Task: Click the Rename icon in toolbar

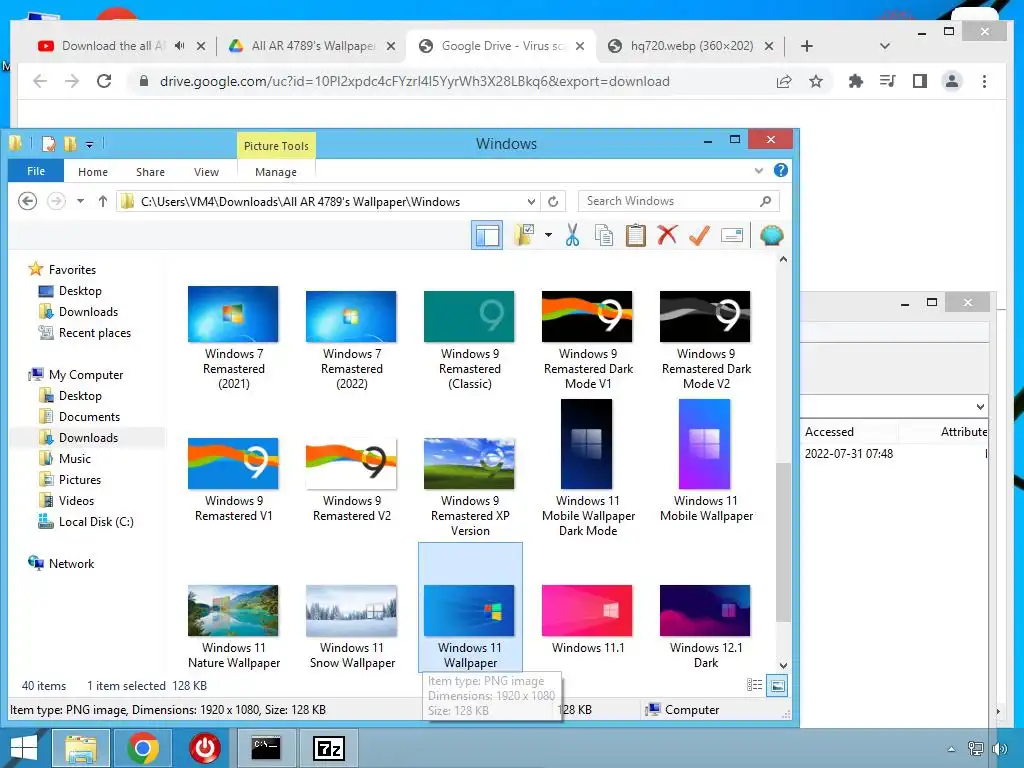Action: click(731, 235)
